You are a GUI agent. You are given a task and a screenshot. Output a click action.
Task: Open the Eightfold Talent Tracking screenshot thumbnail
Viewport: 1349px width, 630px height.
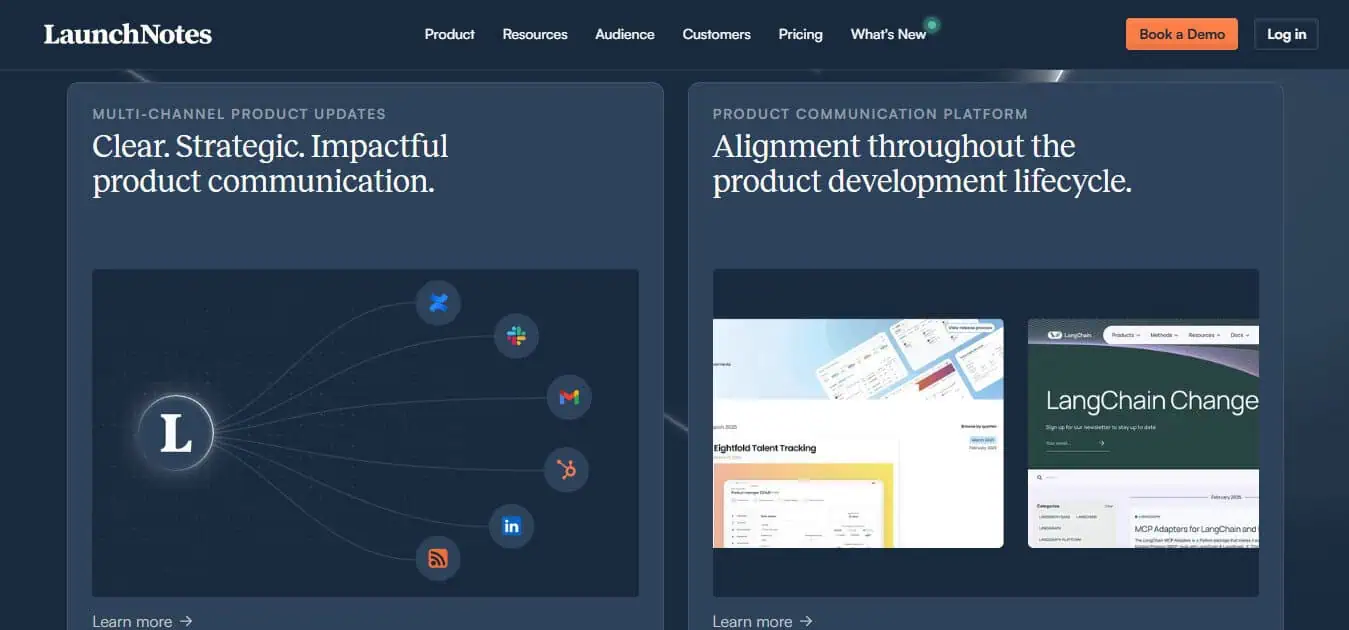point(858,433)
